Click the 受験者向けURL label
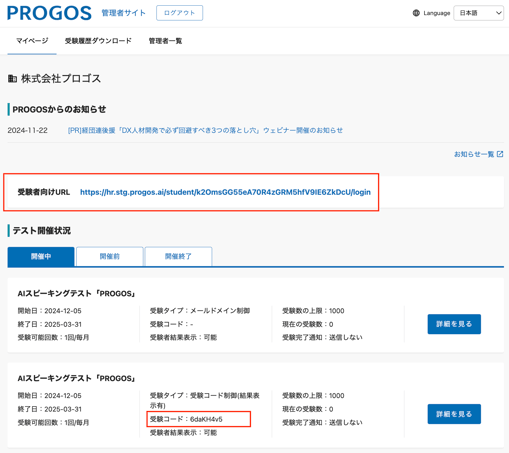This screenshot has width=509, height=453. point(44,192)
